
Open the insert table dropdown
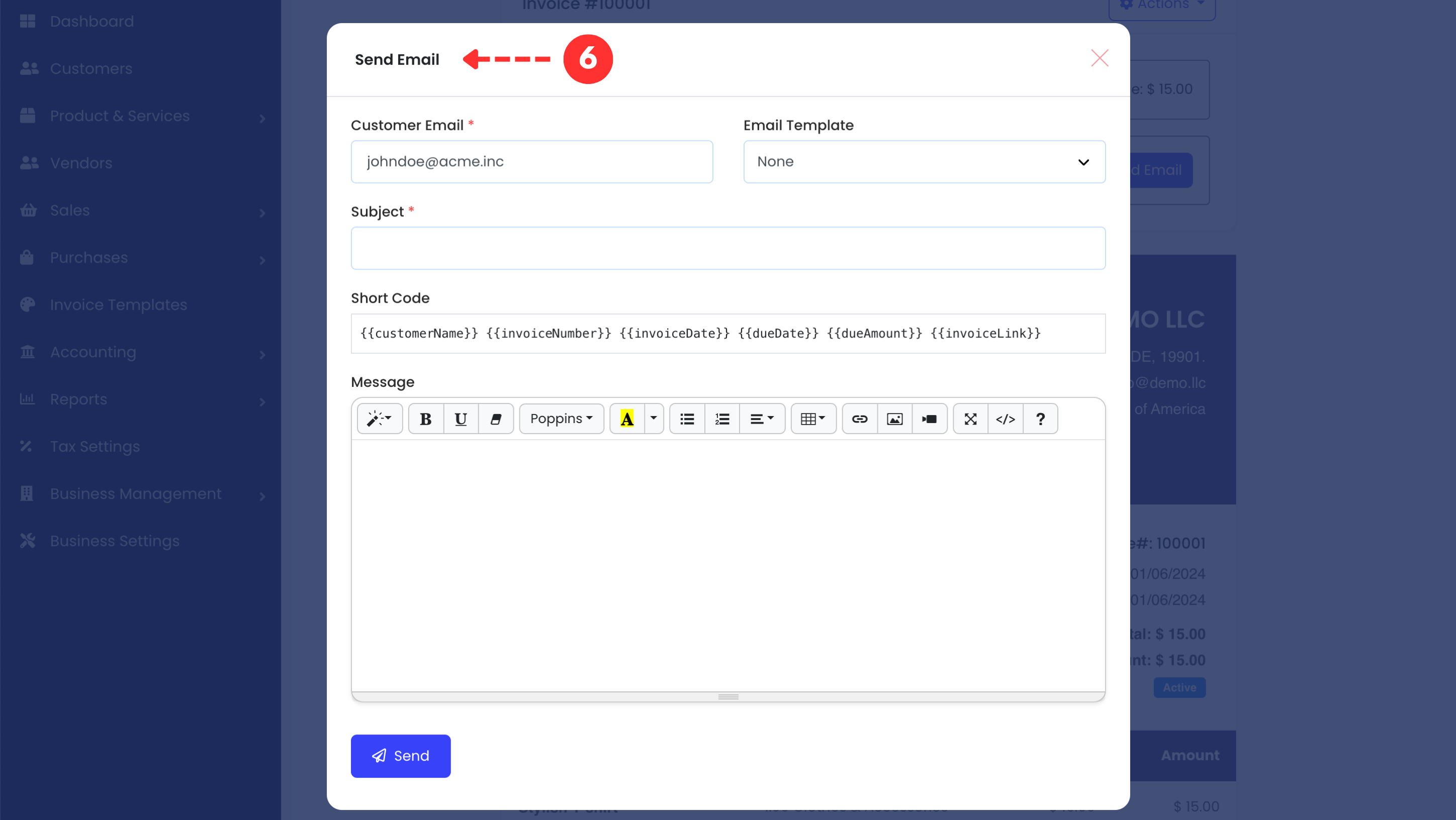pyautogui.click(x=813, y=419)
